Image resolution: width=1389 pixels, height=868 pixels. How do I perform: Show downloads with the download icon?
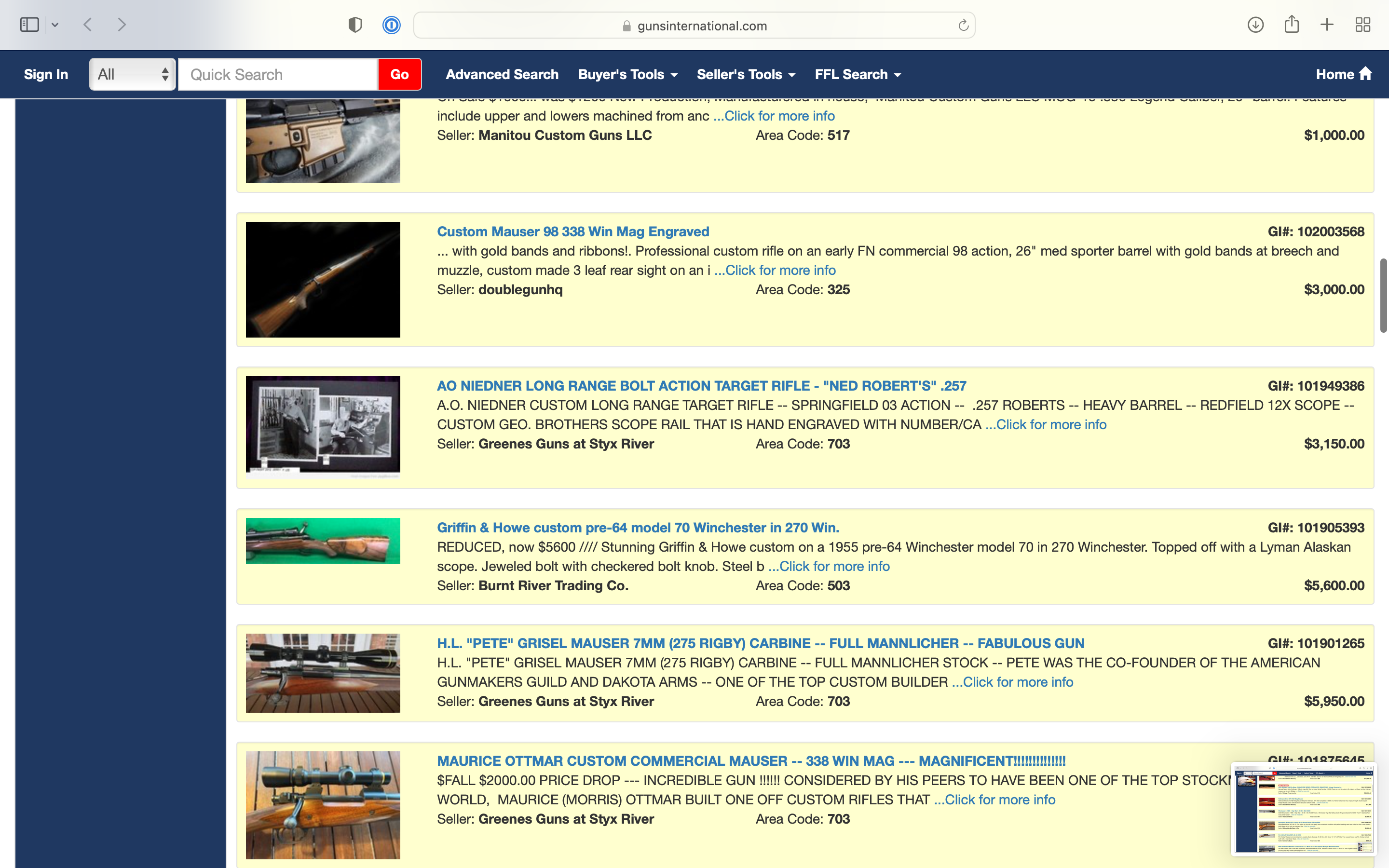click(x=1255, y=25)
